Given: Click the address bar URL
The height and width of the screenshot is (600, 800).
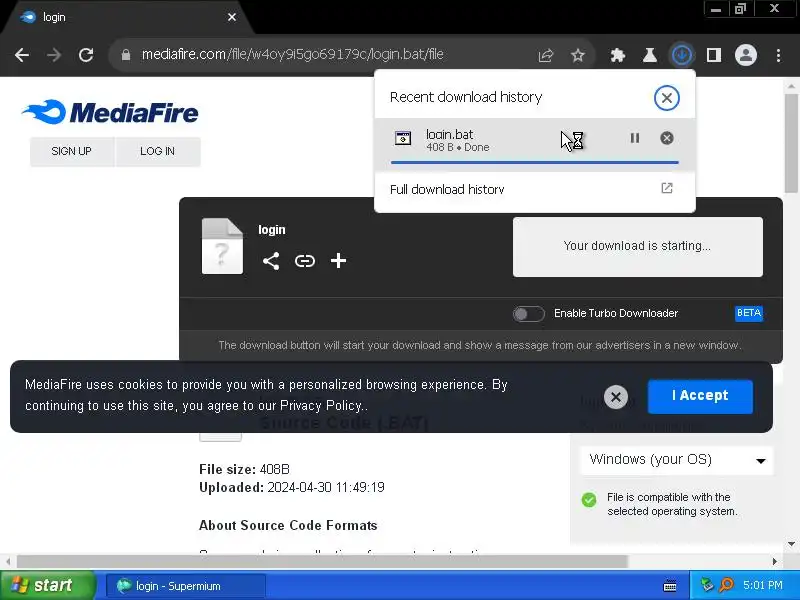Looking at the screenshot, I should (292, 54).
